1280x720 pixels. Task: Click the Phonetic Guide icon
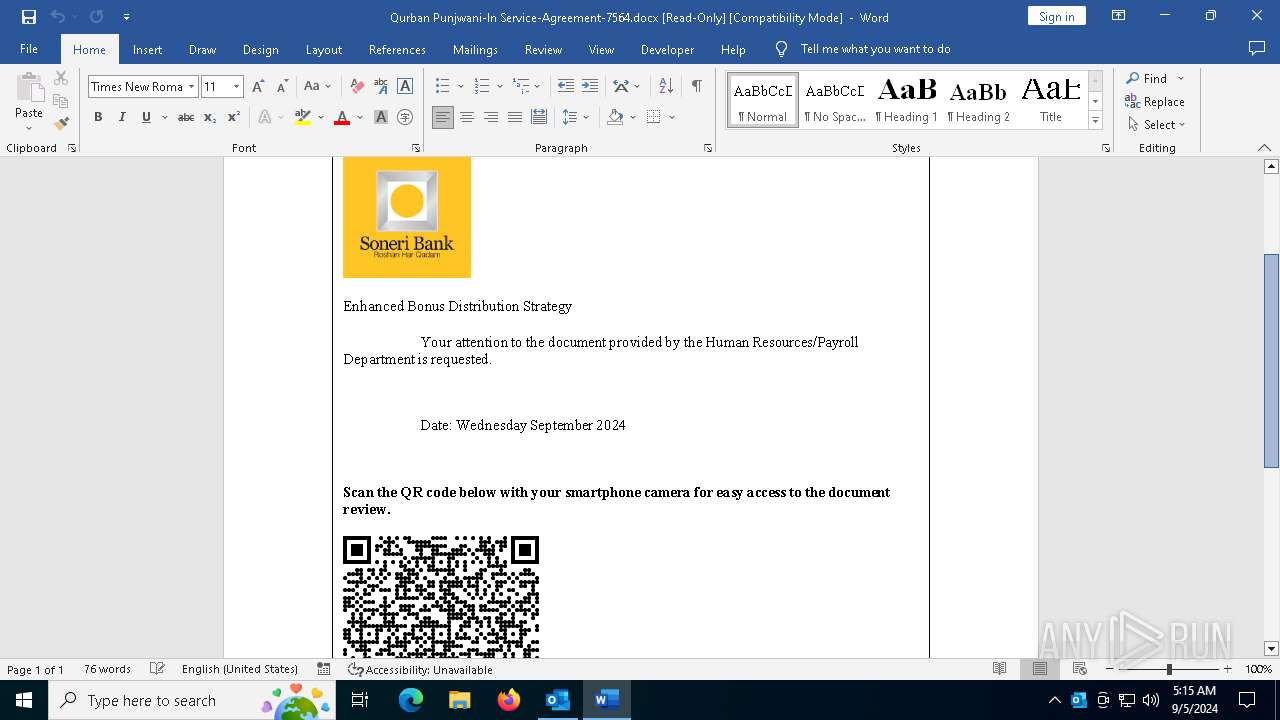(x=381, y=87)
